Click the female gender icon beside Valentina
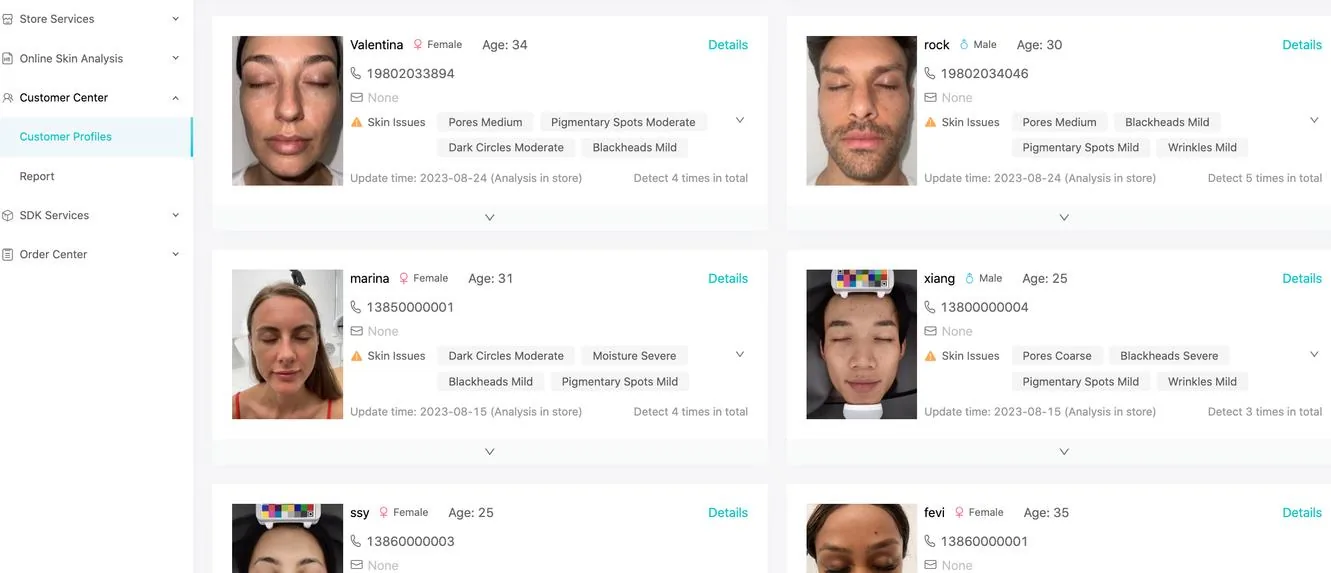The height and width of the screenshot is (573, 1331). tap(418, 45)
